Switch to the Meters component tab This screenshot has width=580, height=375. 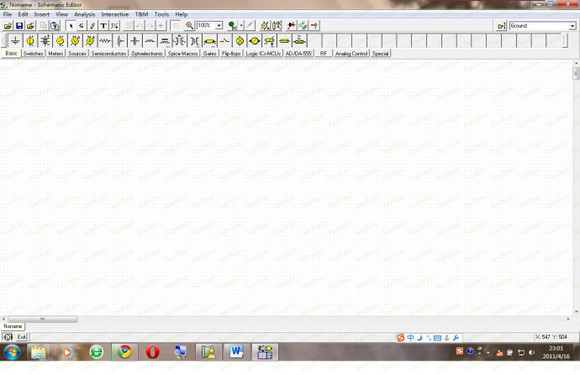[x=55, y=53]
